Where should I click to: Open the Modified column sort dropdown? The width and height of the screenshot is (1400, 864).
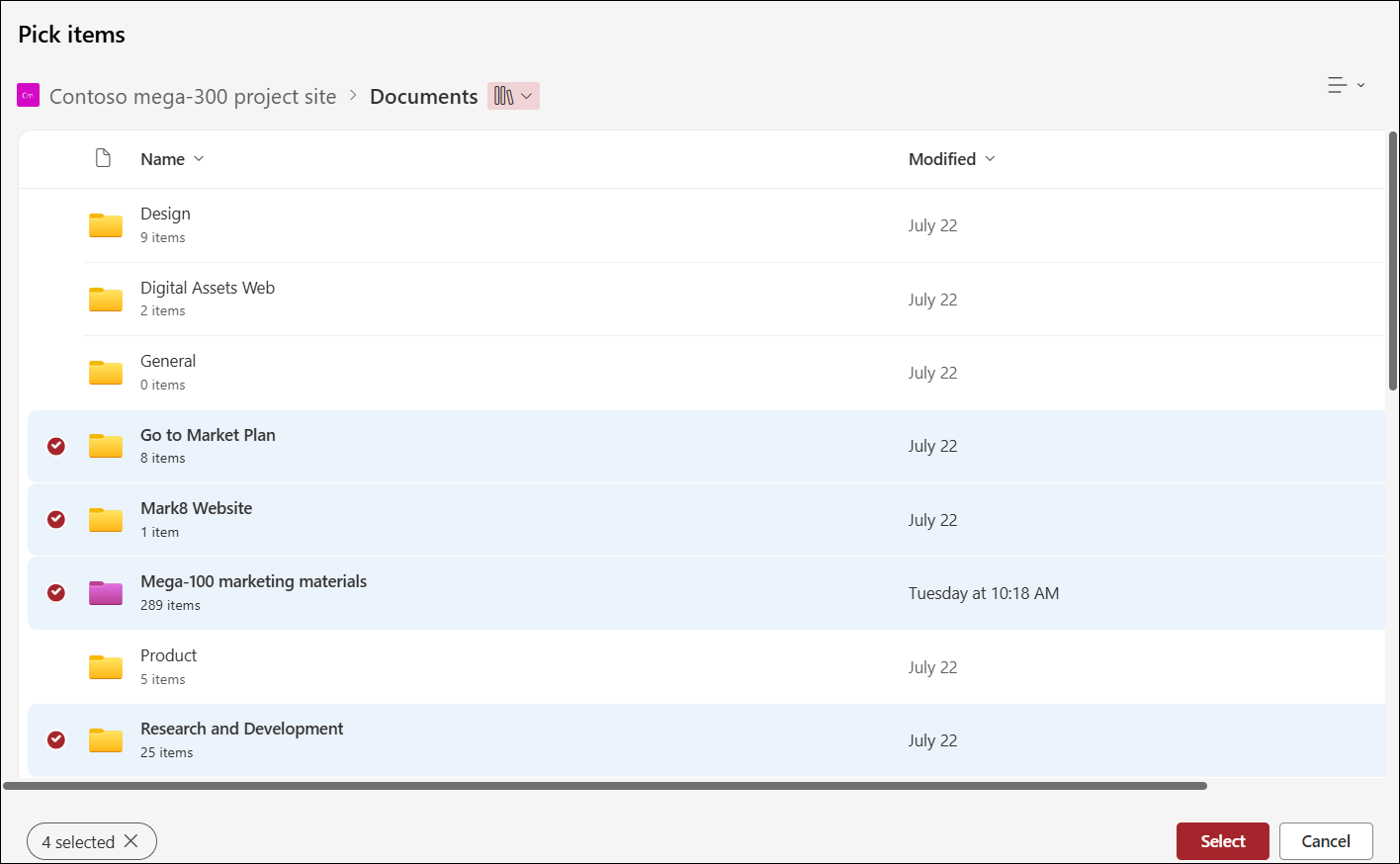pos(990,158)
